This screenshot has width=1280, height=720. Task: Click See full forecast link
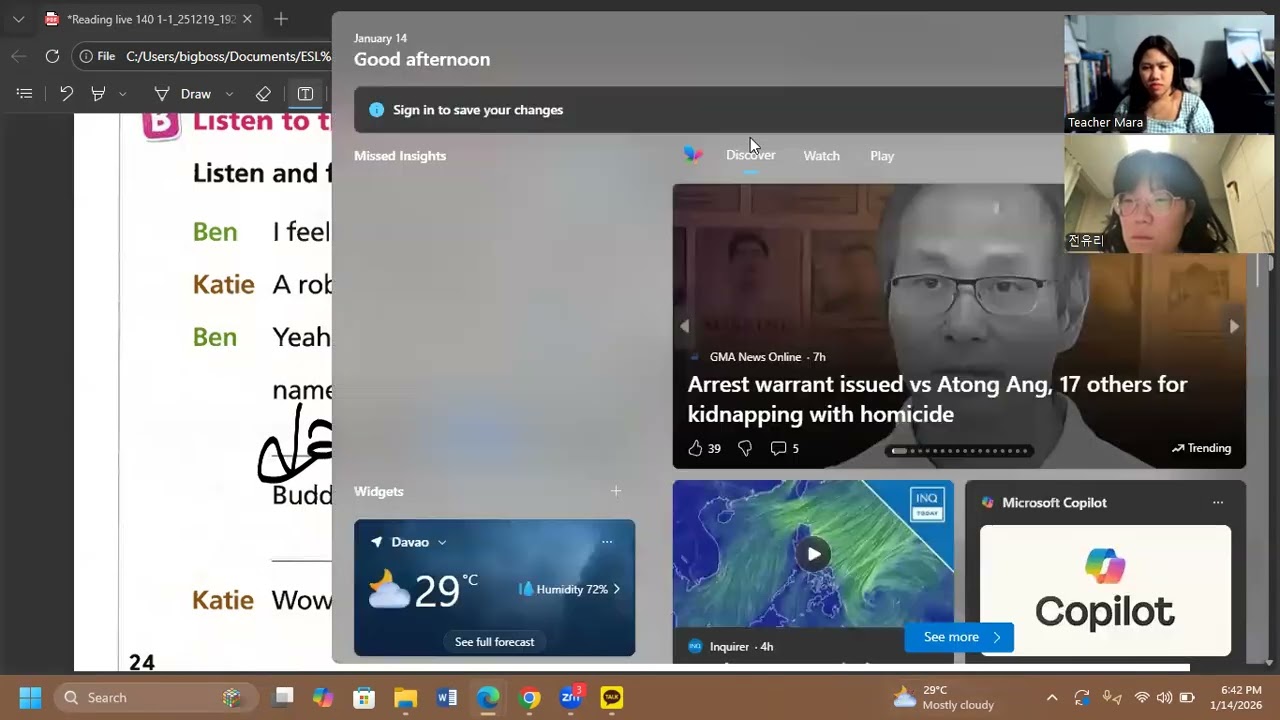(x=494, y=642)
